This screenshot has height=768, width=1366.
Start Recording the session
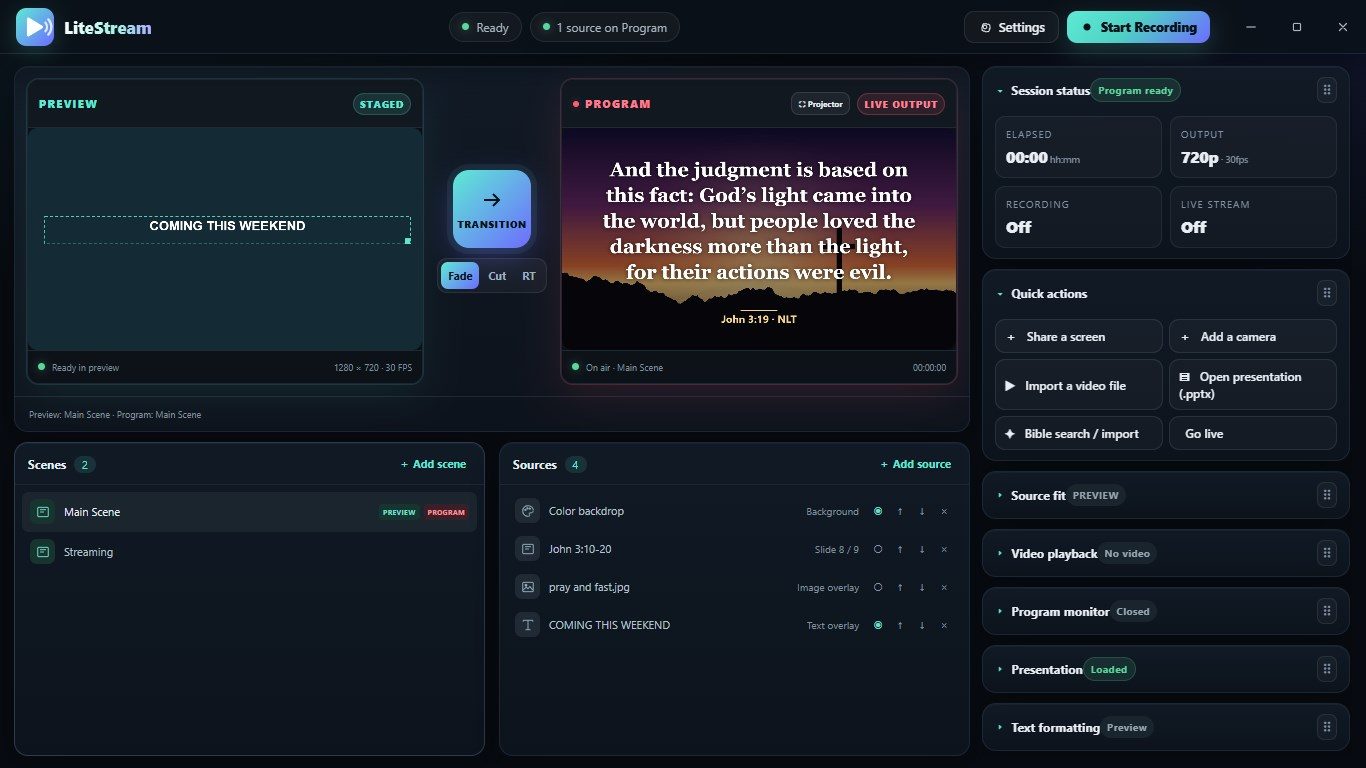(1138, 27)
